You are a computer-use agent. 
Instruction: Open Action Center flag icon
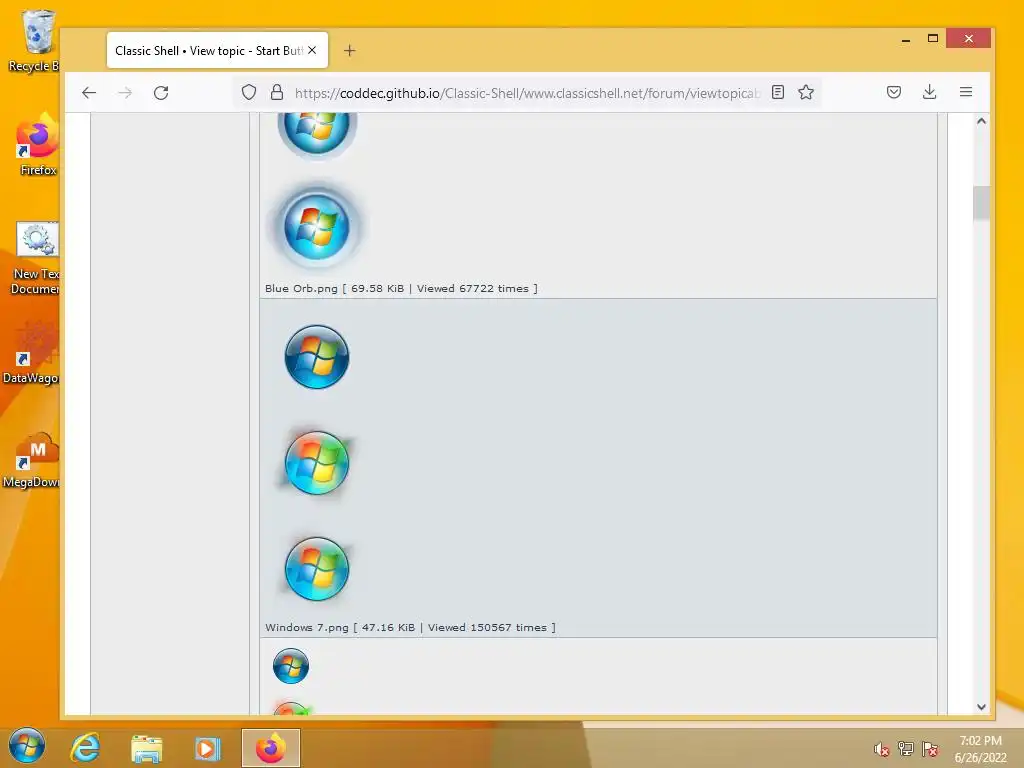pos(930,749)
